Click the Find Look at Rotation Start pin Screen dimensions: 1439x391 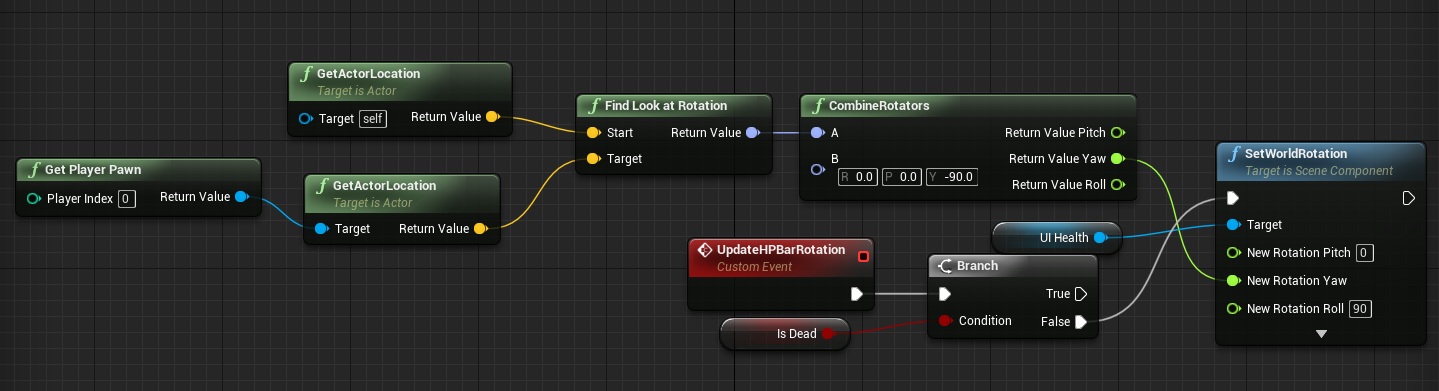(x=593, y=132)
